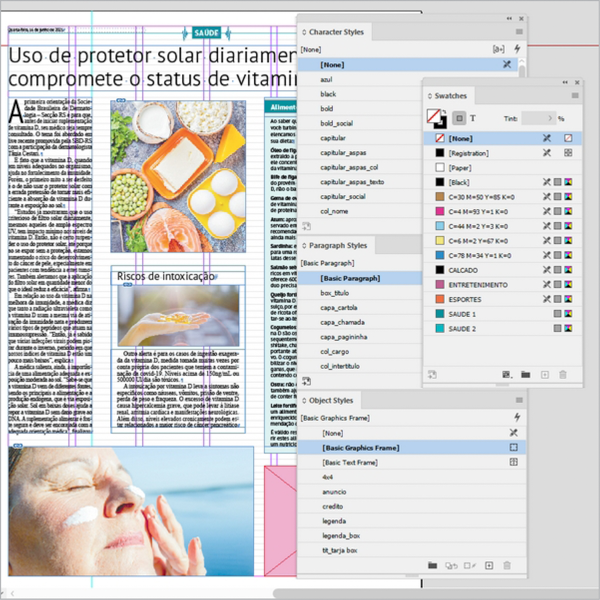Apply the legenda_box object style
This screenshot has width=600, height=600.
(411, 536)
